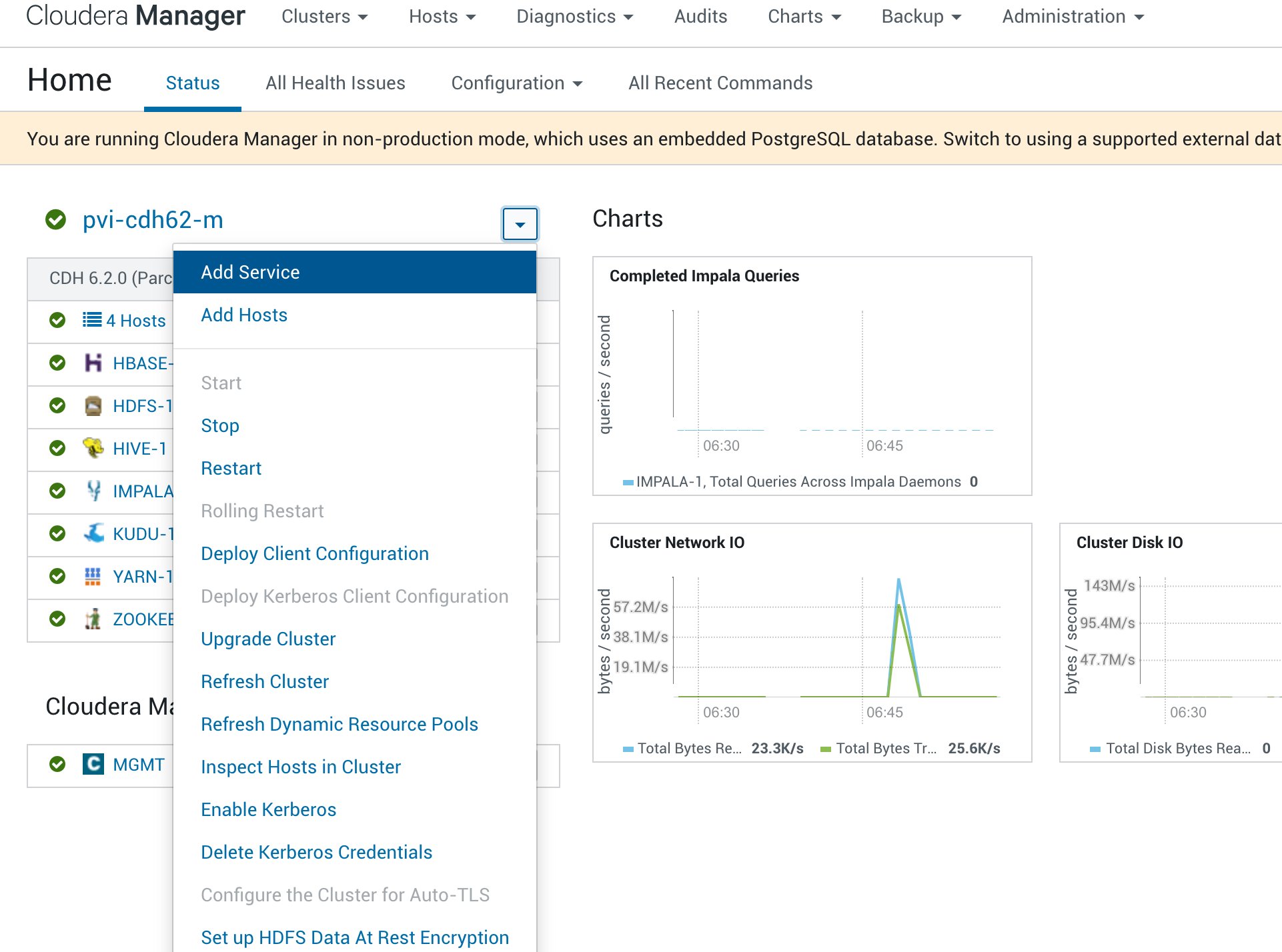Click the Impala service icon

click(93, 491)
